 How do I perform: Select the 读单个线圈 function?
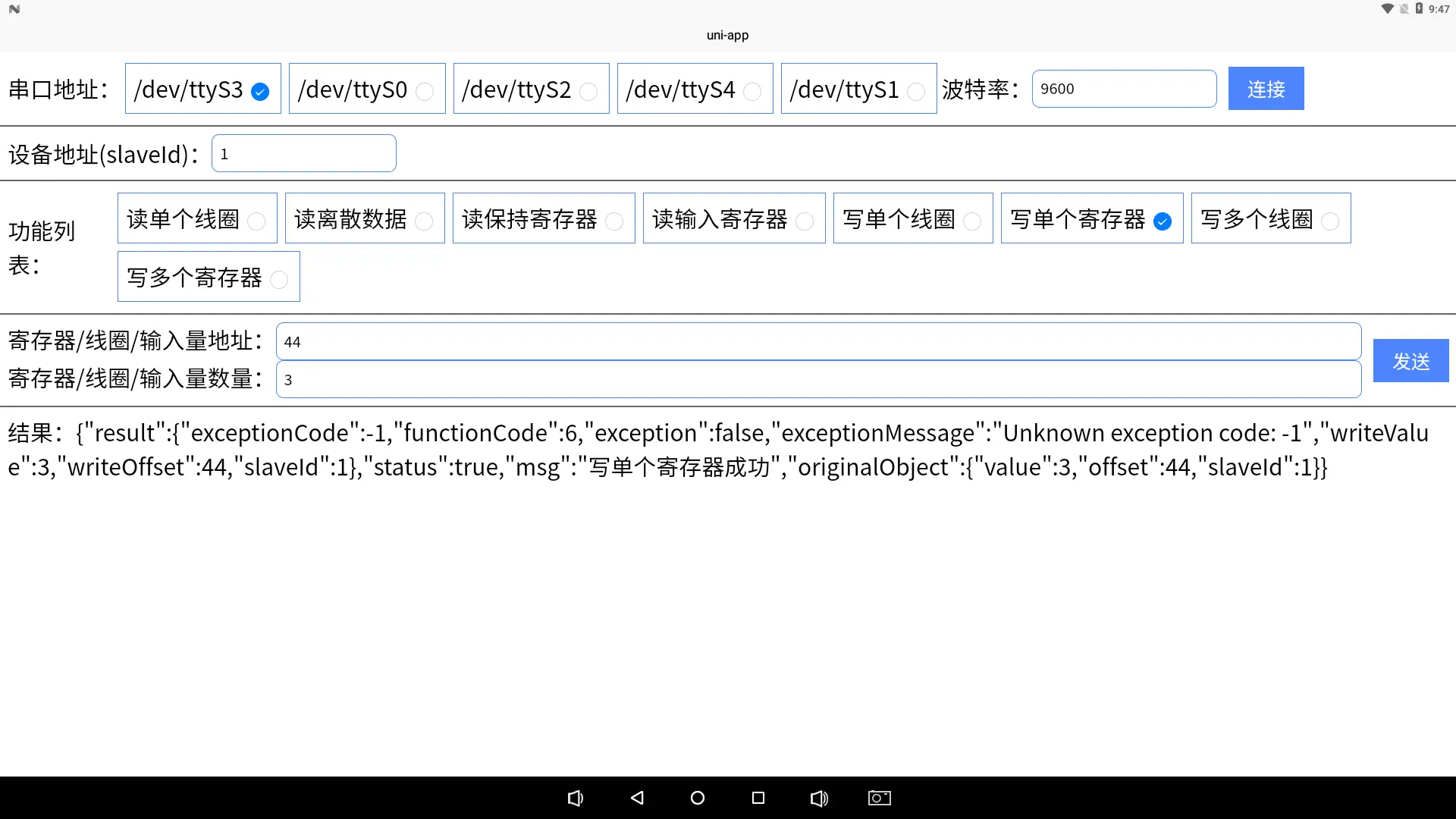[197, 218]
